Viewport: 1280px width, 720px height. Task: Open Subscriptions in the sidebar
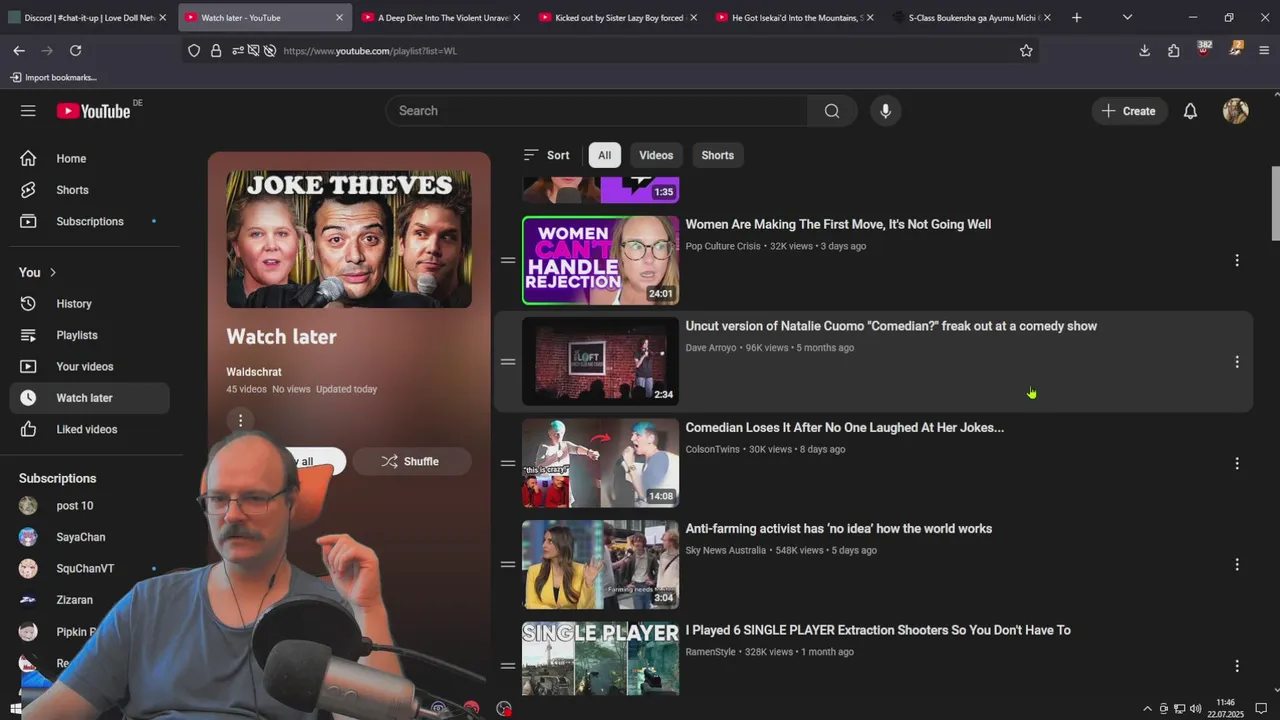pyautogui.click(x=90, y=221)
